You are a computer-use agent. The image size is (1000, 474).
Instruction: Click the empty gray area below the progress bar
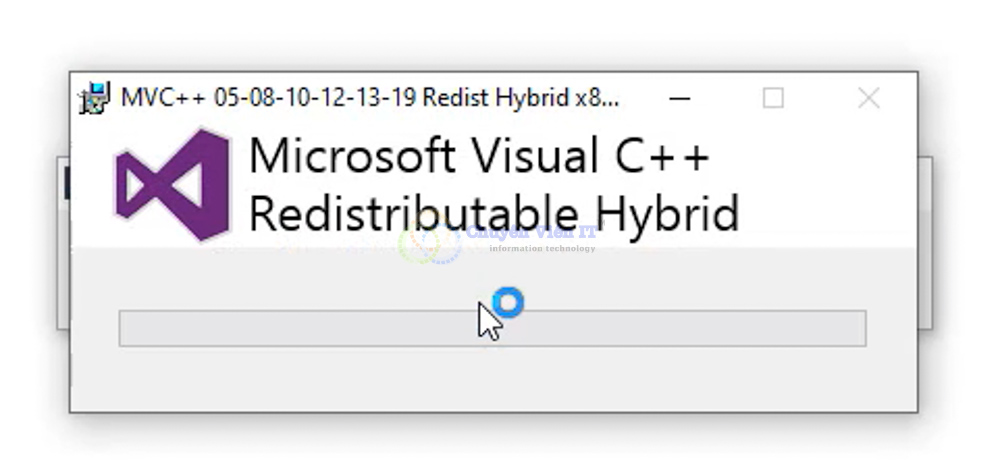tap(492, 380)
